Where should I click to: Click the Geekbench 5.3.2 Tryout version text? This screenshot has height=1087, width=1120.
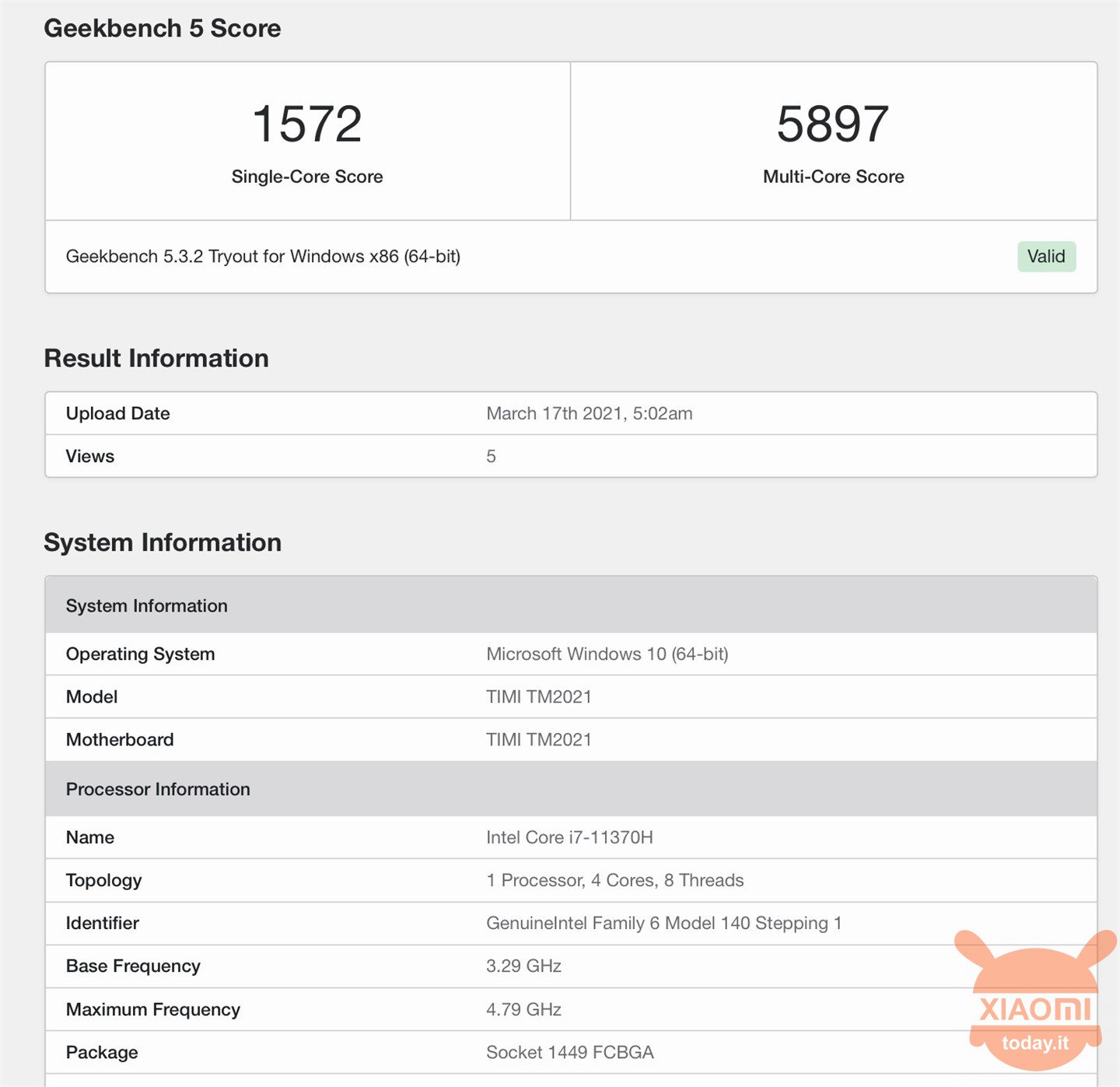[263, 257]
